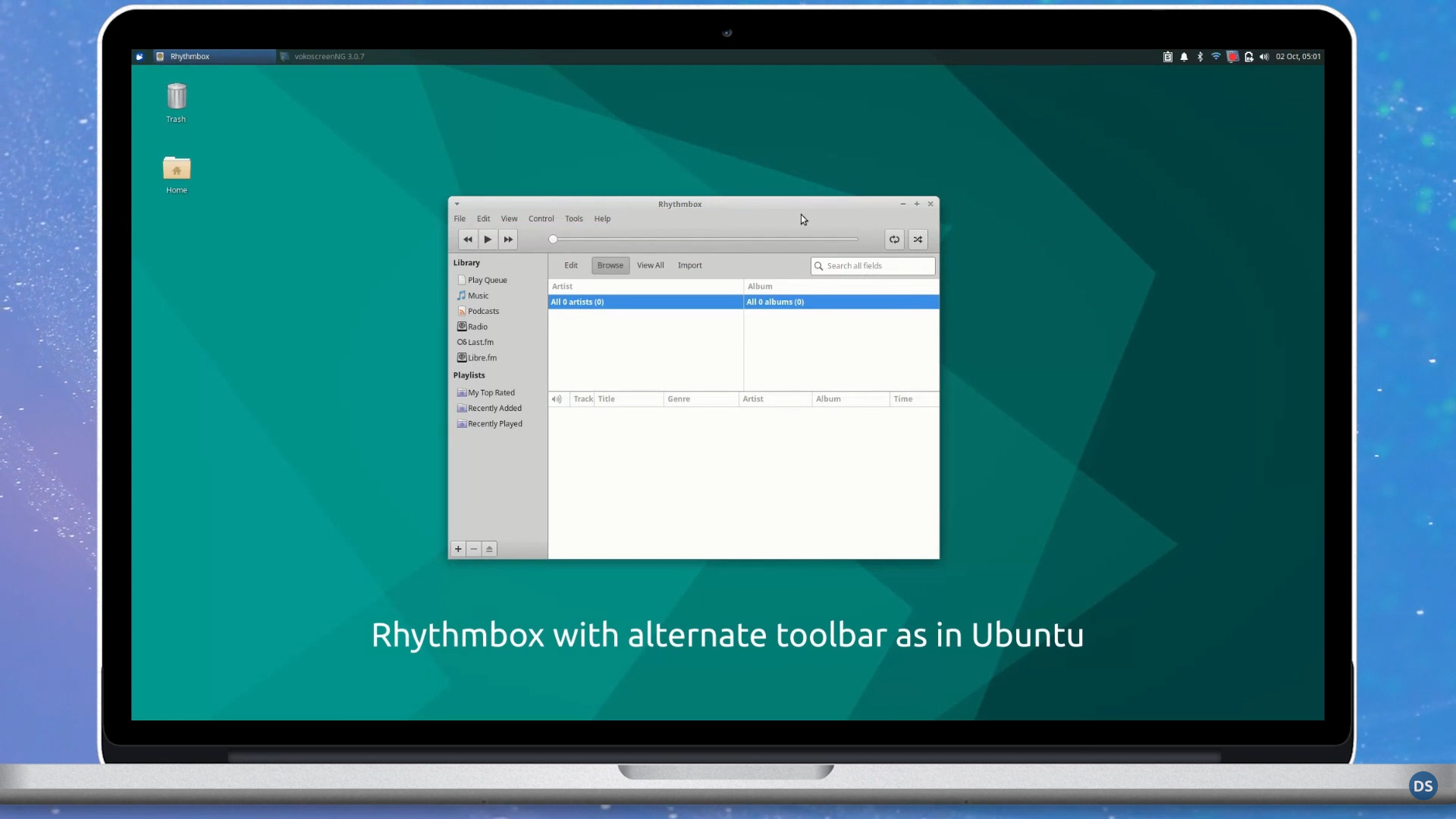Open the Wi-Fi network tray icon
Image resolution: width=1456 pixels, height=819 pixels.
(x=1216, y=56)
